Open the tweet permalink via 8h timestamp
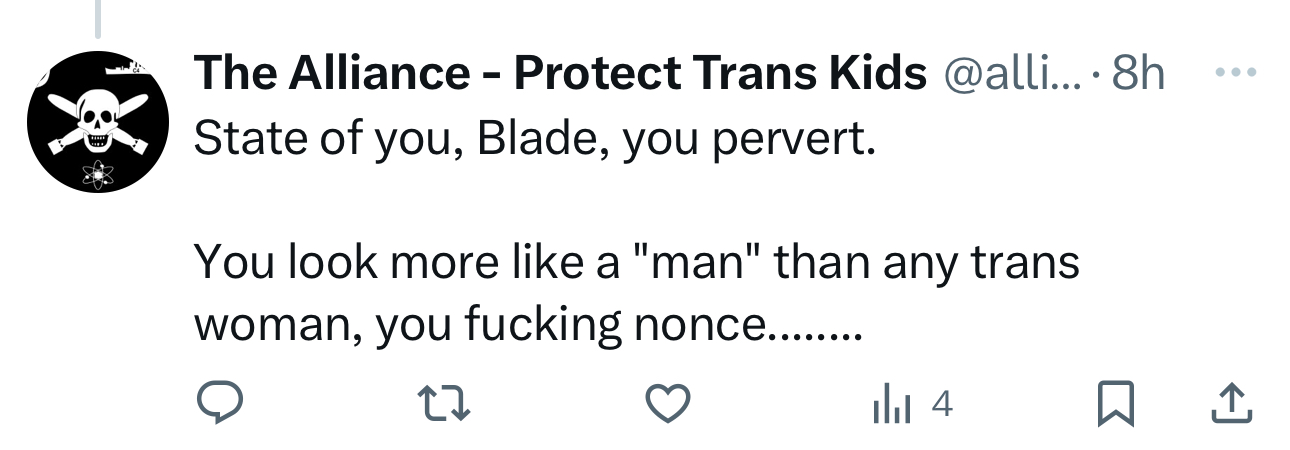Screen dimensions: 1290x450 (1138, 73)
